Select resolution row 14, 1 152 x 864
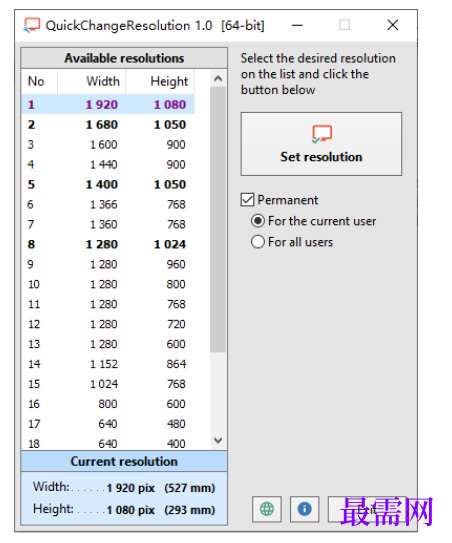 tap(108, 364)
